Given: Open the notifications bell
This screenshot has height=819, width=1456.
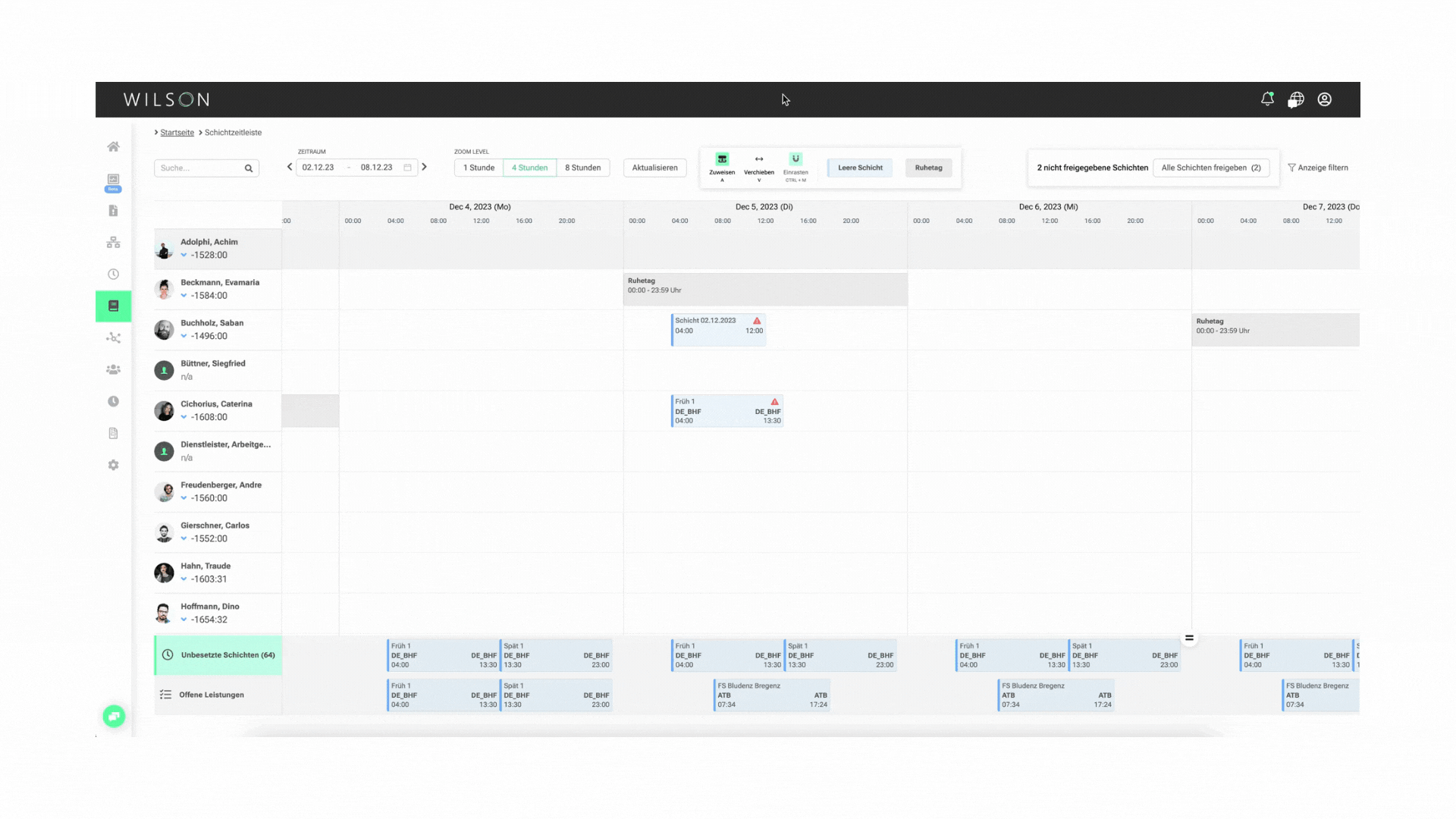Looking at the screenshot, I should 1267,99.
